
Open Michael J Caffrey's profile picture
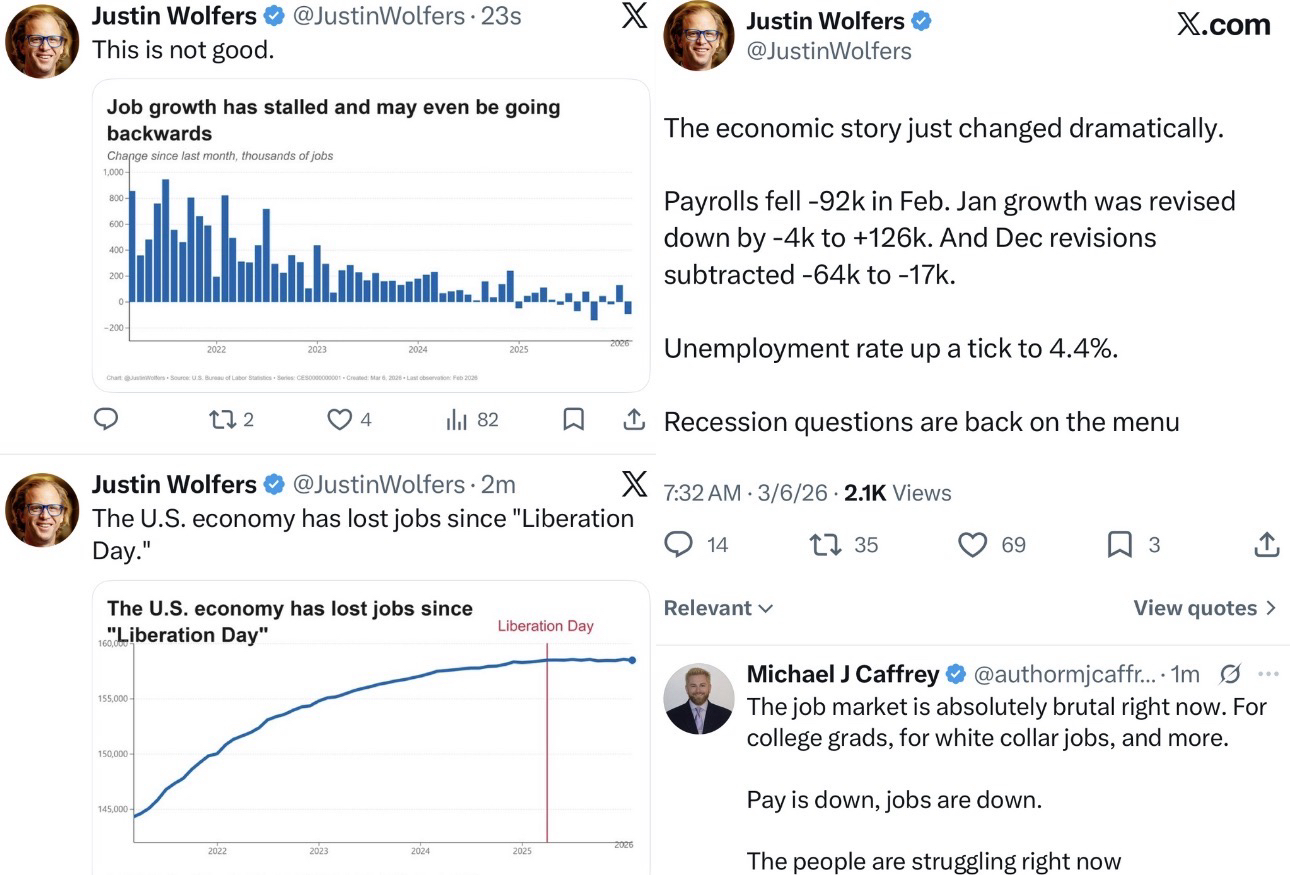[x=698, y=698]
